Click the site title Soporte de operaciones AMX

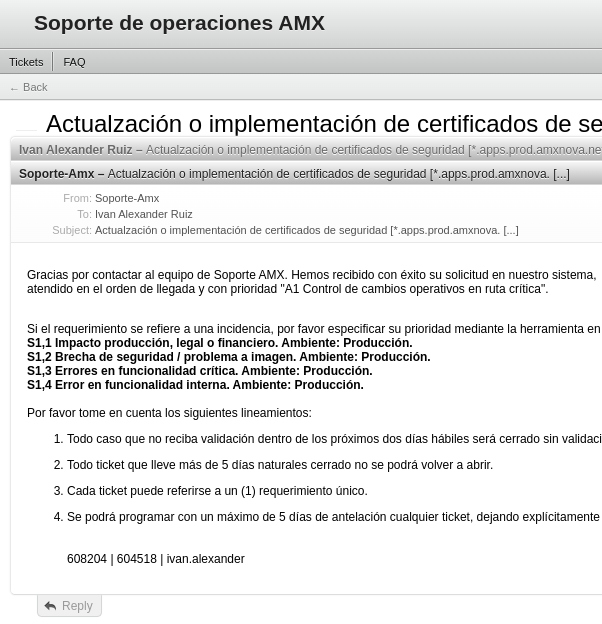179,23
